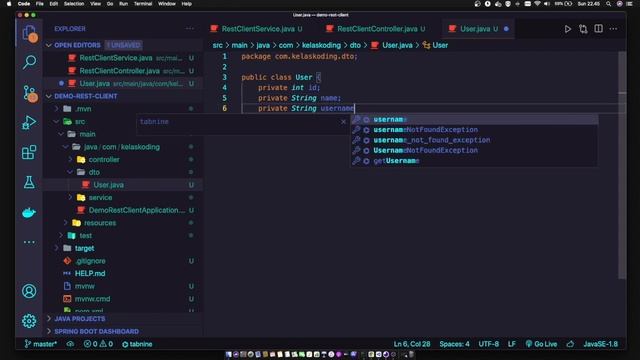The width and height of the screenshot is (640, 360).
Task: Open RestClientController.java in Open Editors
Action: click(x=119, y=71)
